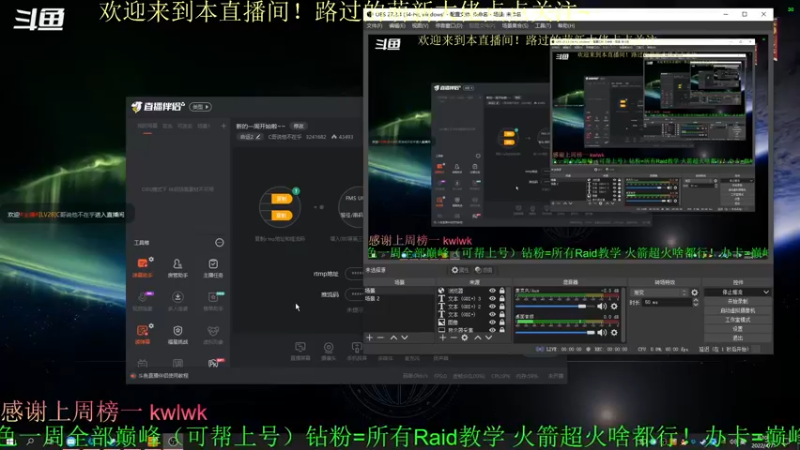Toggle the lock on the 图像 source

pyautogui.click(x=502, y=322)
